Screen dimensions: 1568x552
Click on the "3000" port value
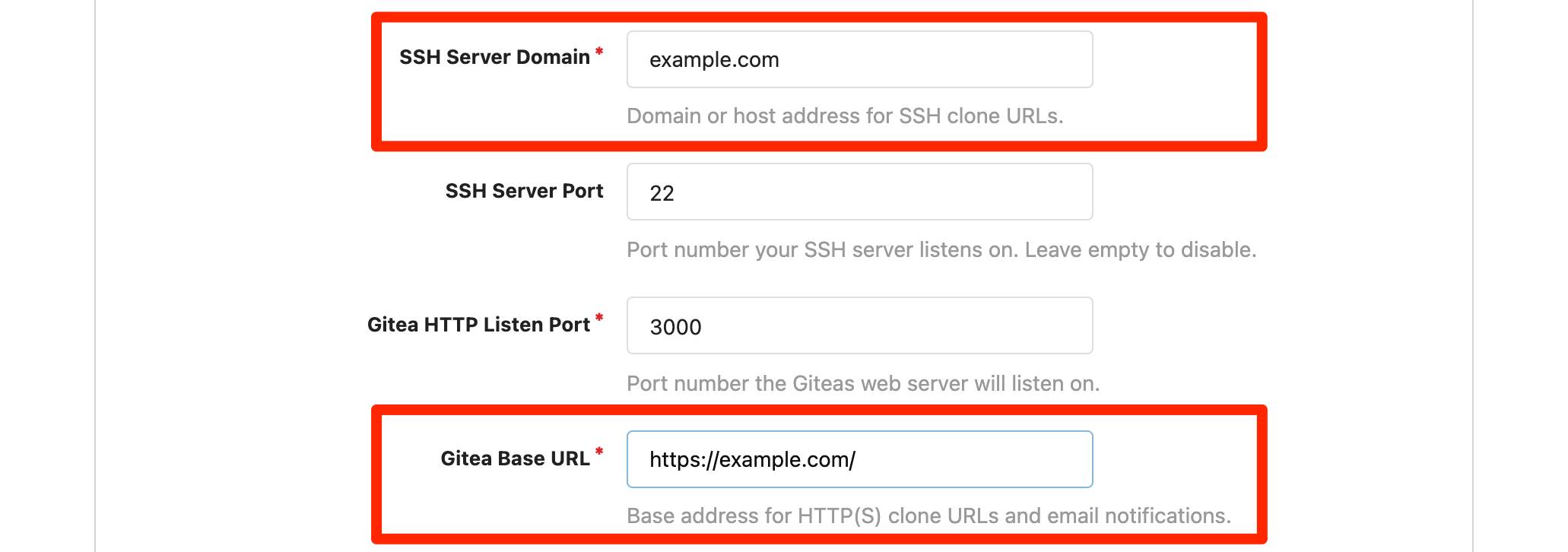675,328
